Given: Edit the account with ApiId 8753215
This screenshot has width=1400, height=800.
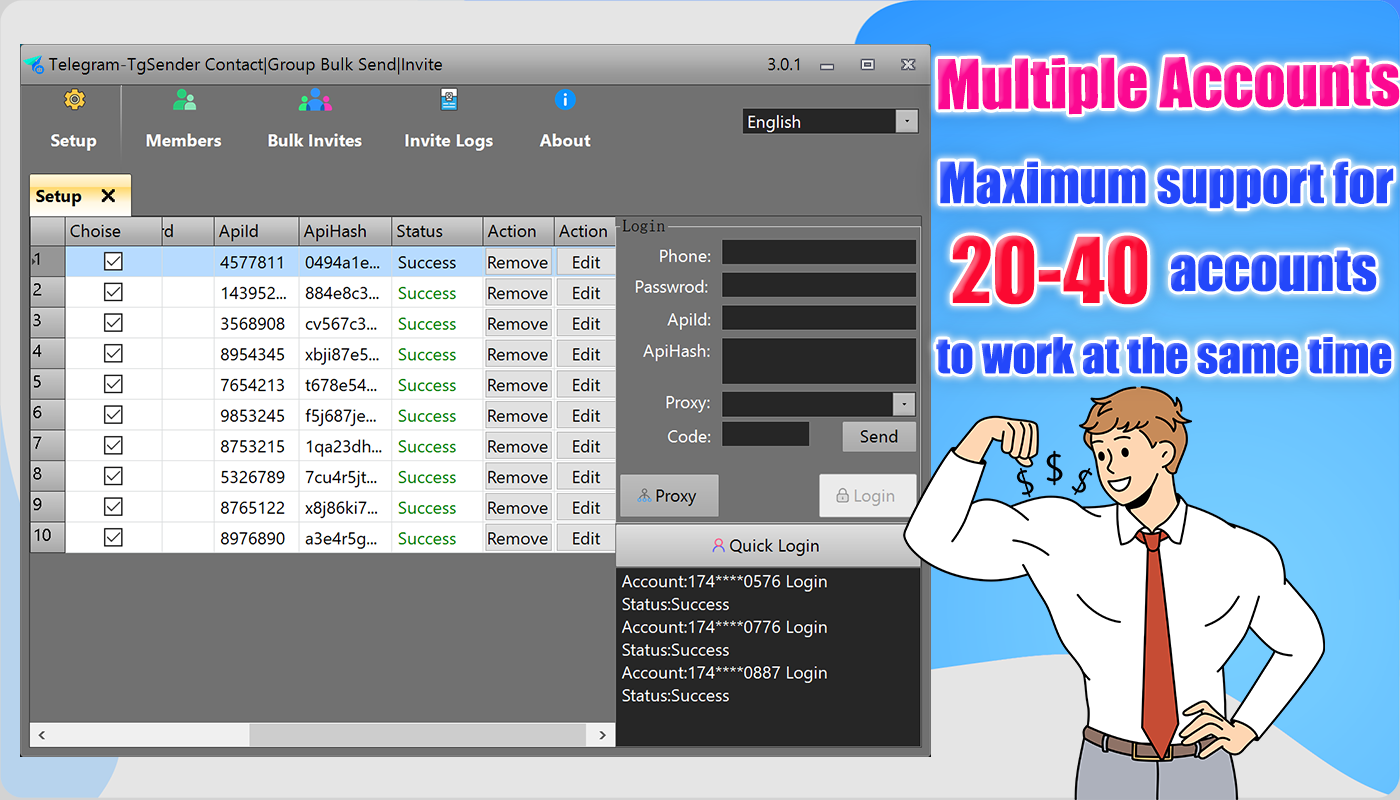Looking at the screenshot, I should point(586,447).
